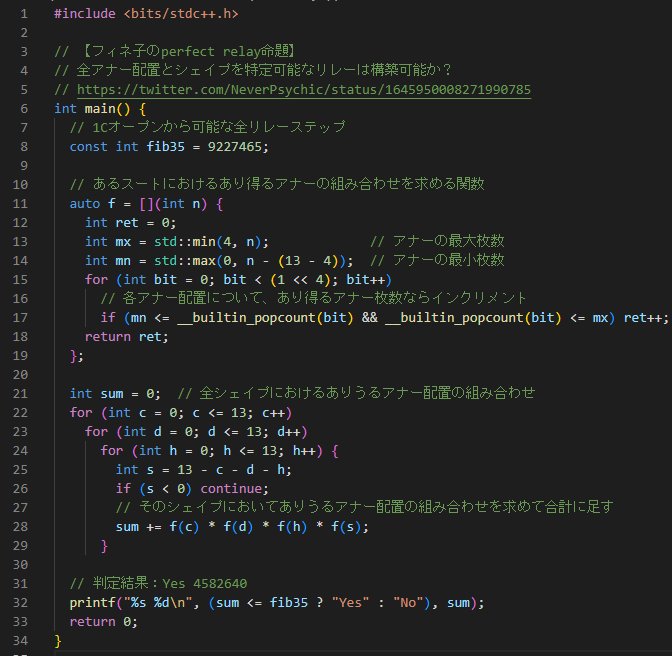Click the 'for (int h = 0;' loop line

[x=220, y=451]
